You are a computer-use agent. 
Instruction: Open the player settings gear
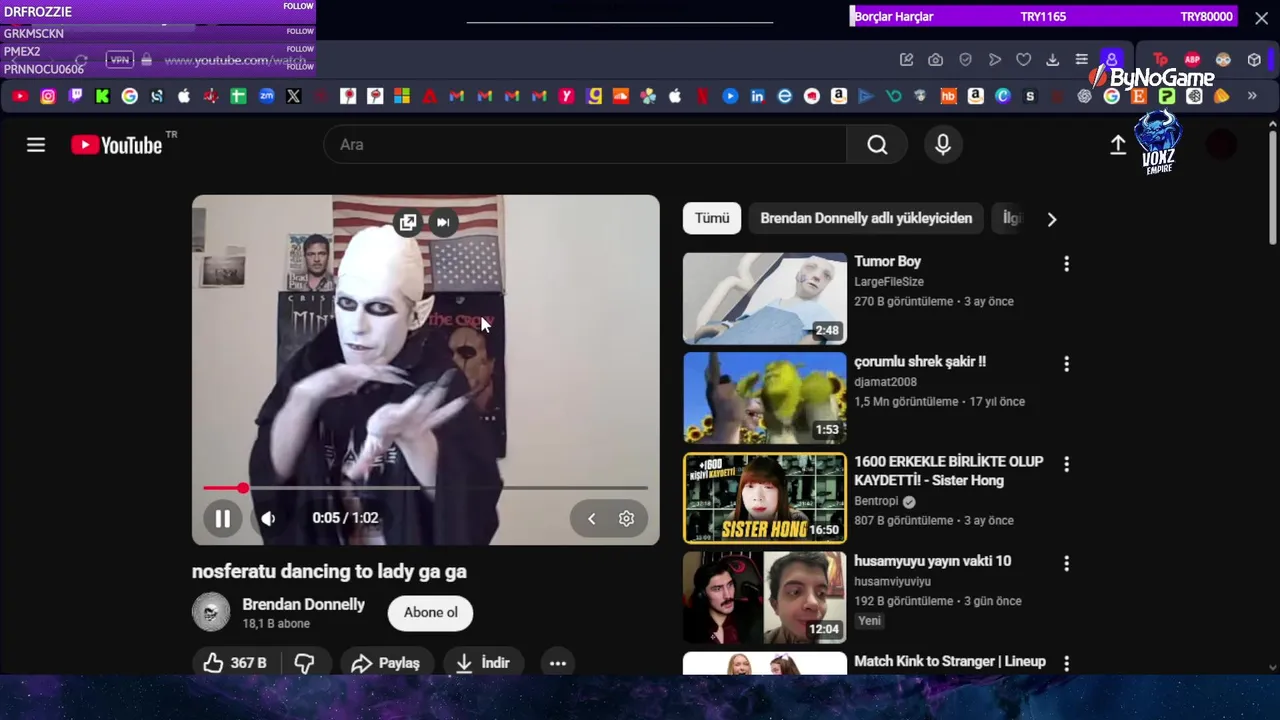(626, 518)
